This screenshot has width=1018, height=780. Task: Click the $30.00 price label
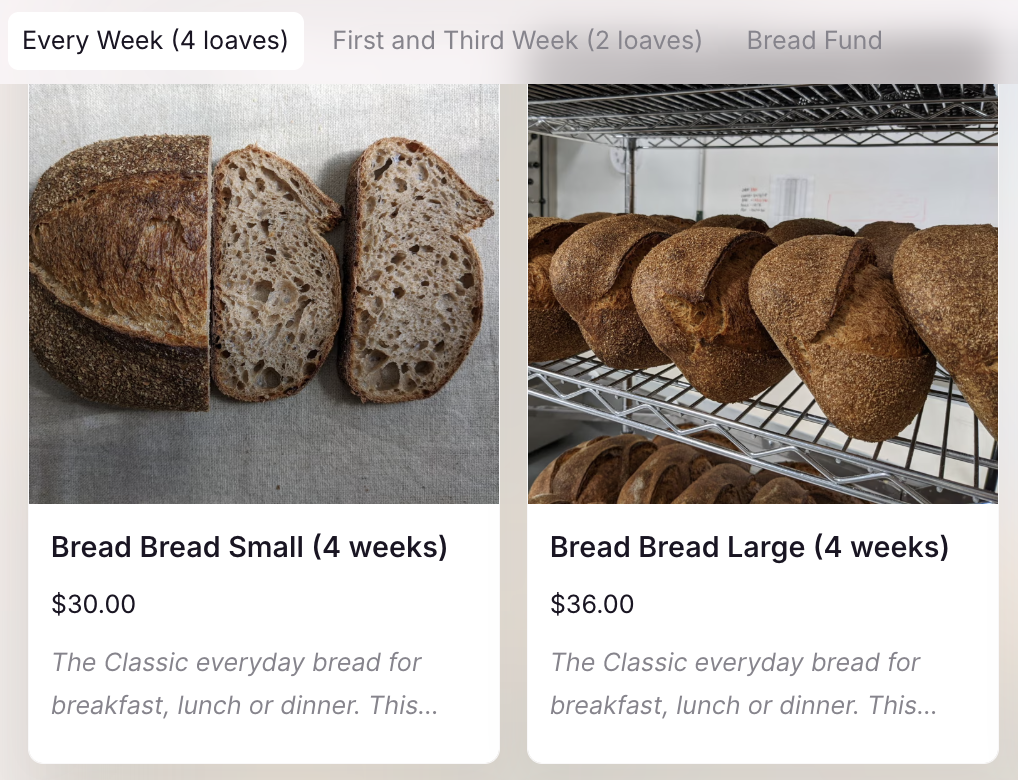tap(93, 604)
